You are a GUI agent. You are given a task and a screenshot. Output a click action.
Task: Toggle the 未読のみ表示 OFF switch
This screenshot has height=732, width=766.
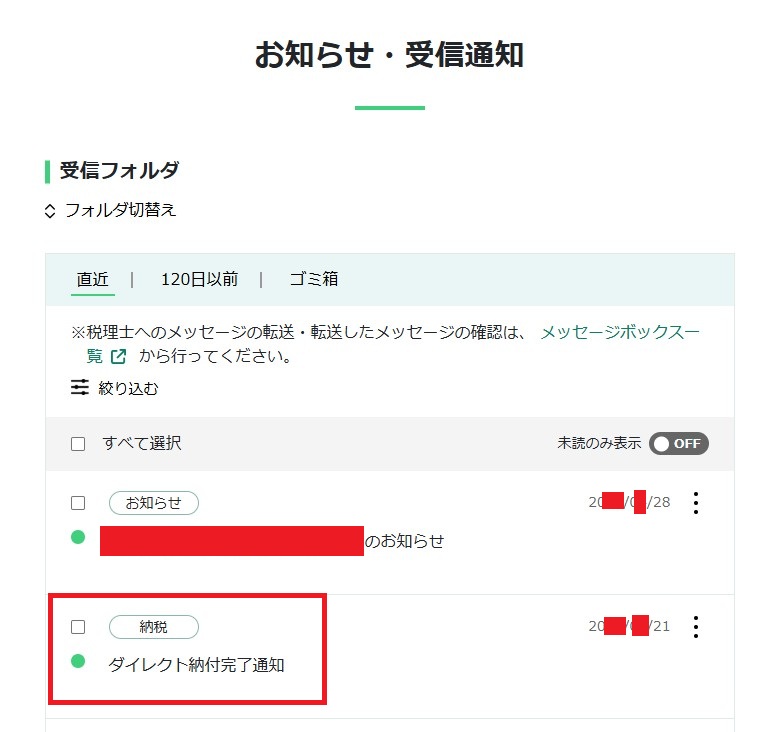pos(679,444)
